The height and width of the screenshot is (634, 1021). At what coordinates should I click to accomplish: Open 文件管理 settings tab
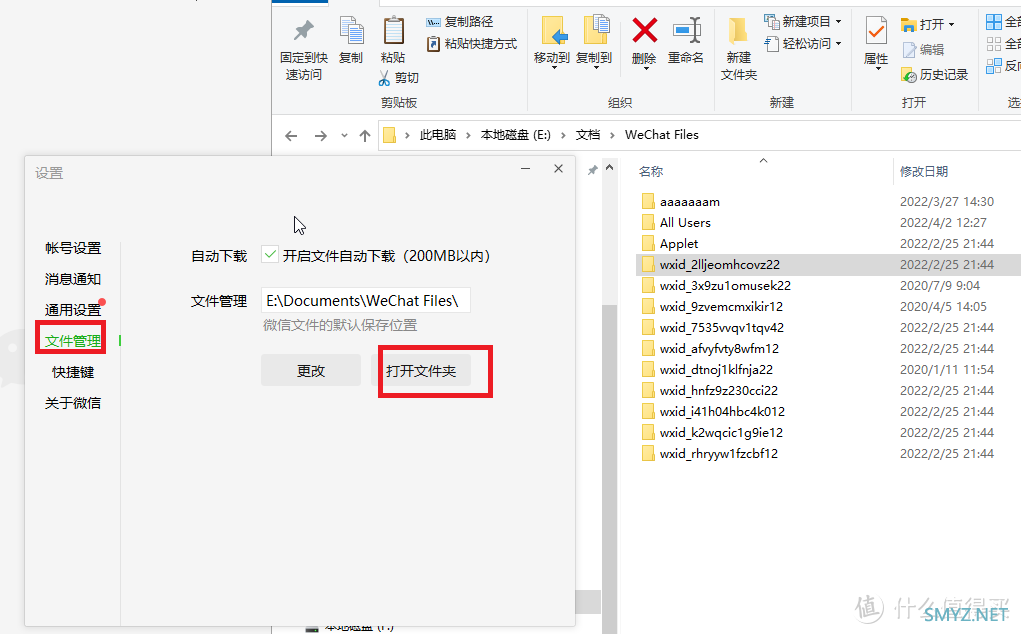[x=73, y=341]
